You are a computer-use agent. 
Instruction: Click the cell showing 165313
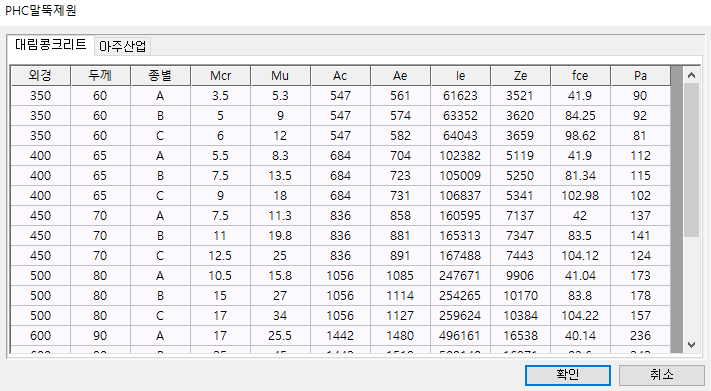(x=461, y=235)
